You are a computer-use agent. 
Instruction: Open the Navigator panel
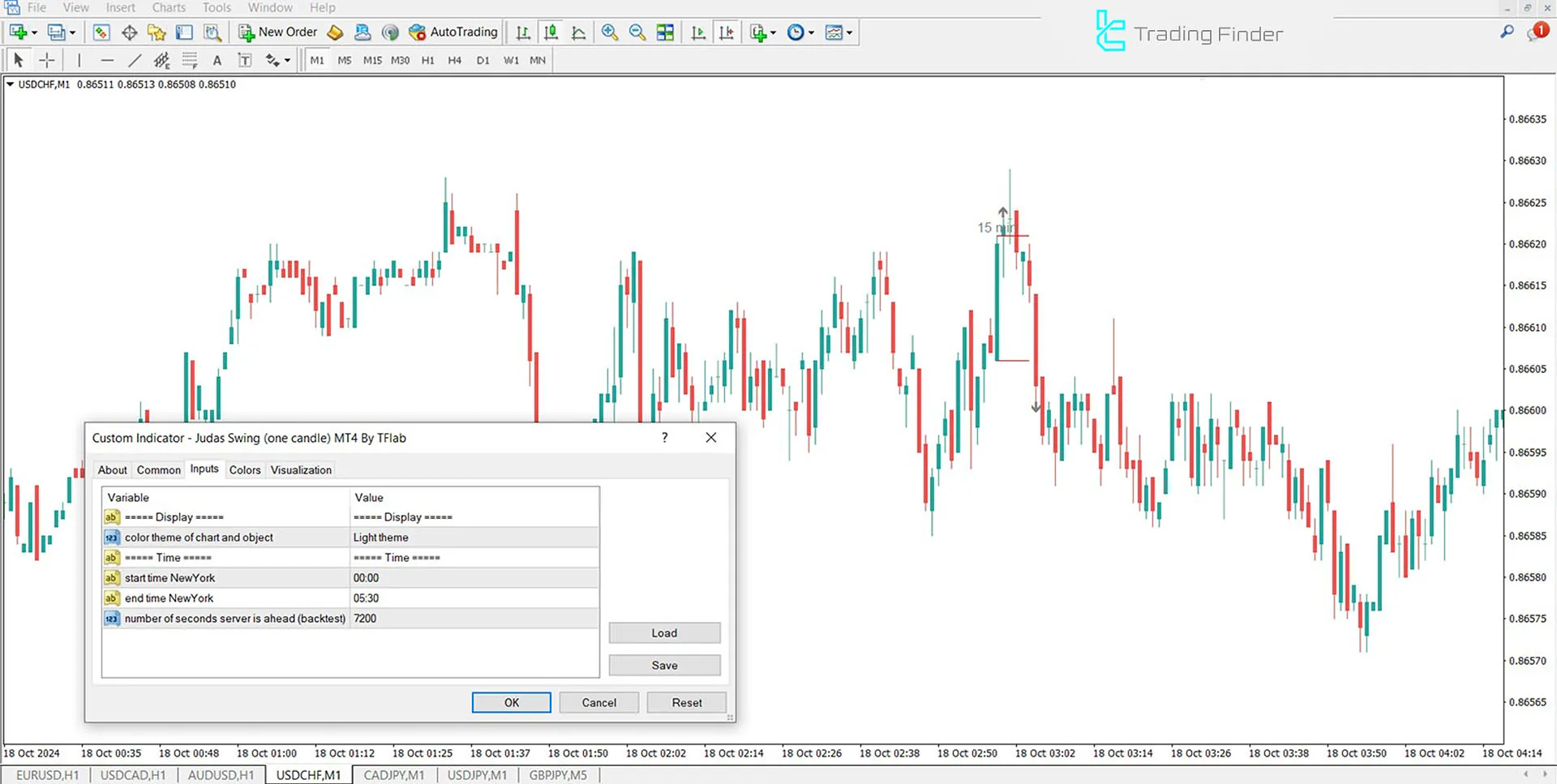tap(157, 32)
